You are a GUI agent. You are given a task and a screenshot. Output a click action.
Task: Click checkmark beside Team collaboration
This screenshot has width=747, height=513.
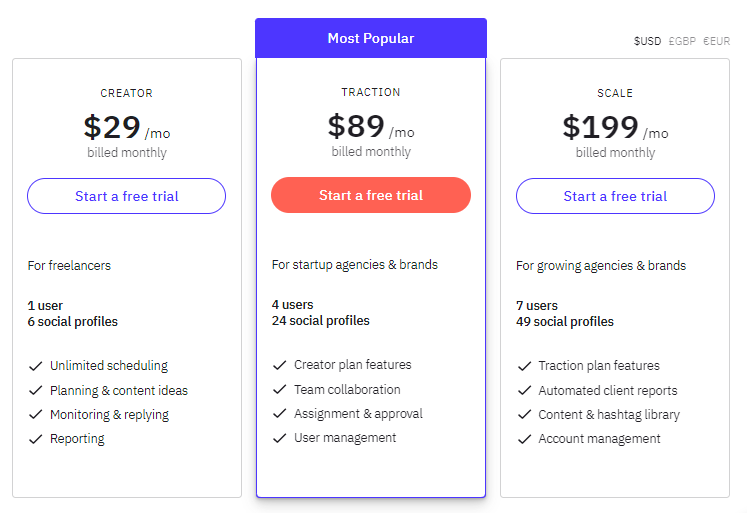(x=280, y=389)
